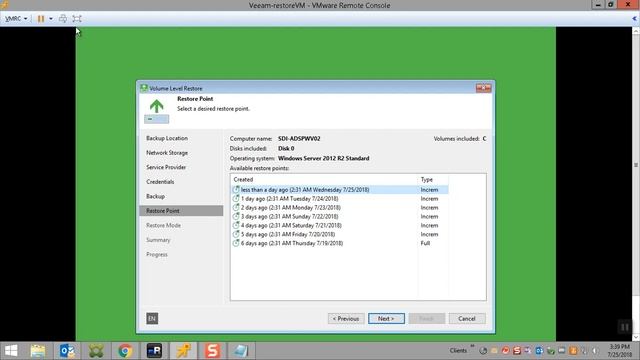
Task: Open Snagit from the taskbar
Action: click(x=212, y=351)
